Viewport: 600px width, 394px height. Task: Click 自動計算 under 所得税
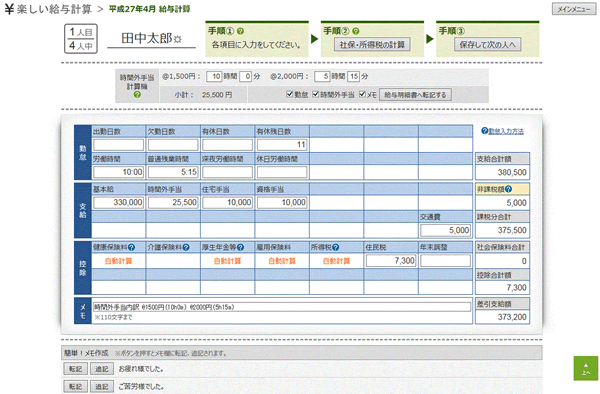[x=336, y=261]
